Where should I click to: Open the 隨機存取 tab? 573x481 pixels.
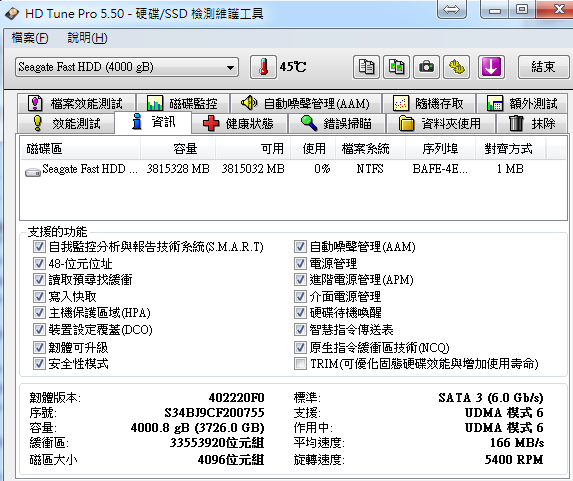[x=429, y=104]
